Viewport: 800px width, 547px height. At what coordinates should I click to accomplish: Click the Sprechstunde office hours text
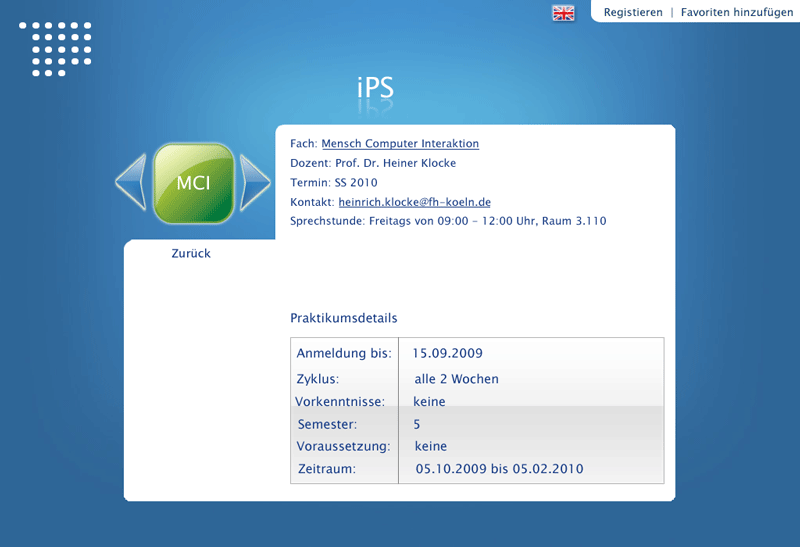coord(448,221)
